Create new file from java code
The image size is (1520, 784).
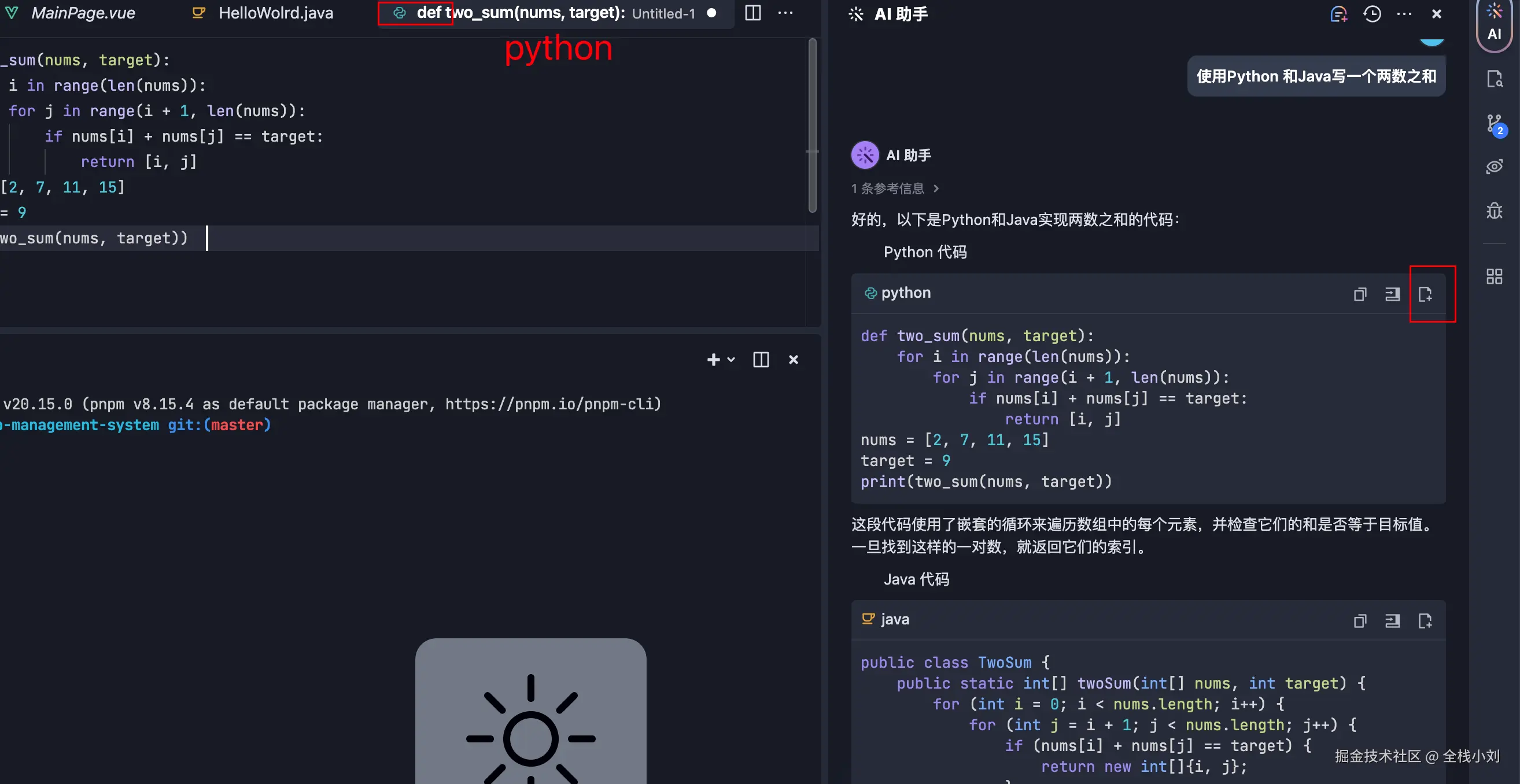[x=1425, y=620]
